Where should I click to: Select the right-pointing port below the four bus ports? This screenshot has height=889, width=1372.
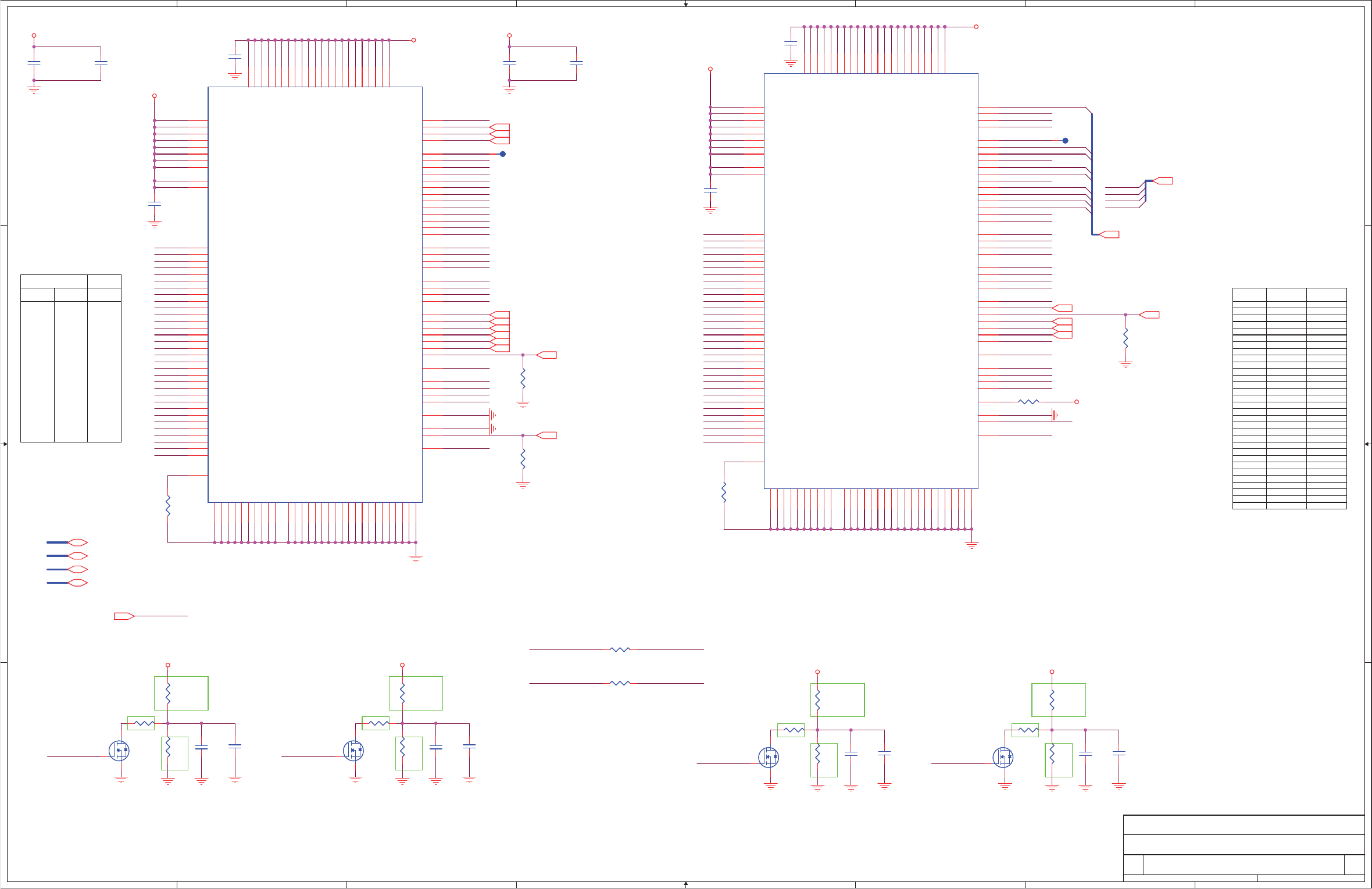coord(124,616)
